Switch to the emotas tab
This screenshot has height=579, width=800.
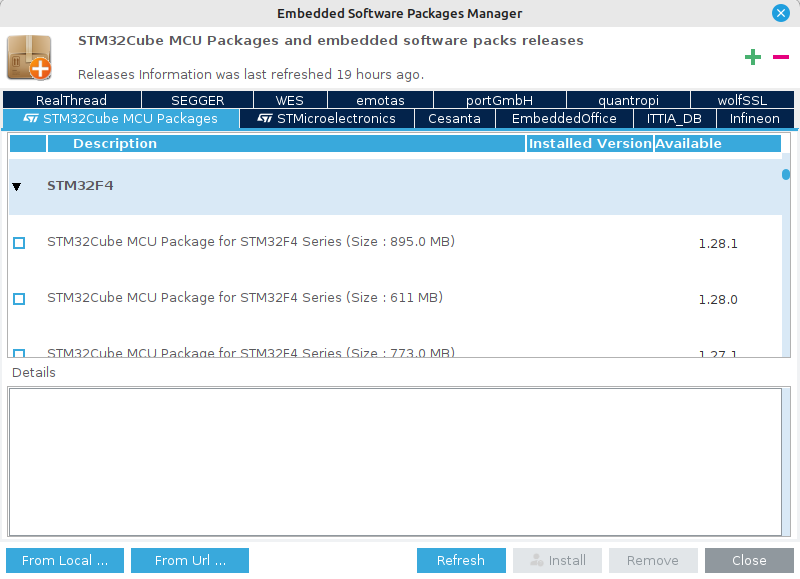[380, 100]
